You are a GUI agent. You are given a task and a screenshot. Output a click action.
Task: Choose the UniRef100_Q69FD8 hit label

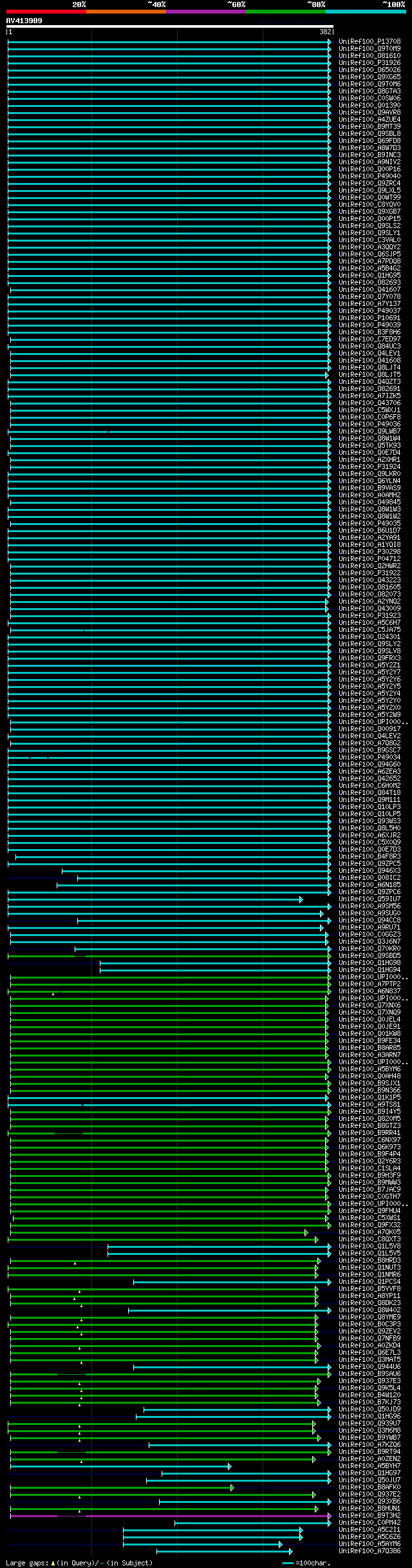pyautogui.click(x=370, y=141)
